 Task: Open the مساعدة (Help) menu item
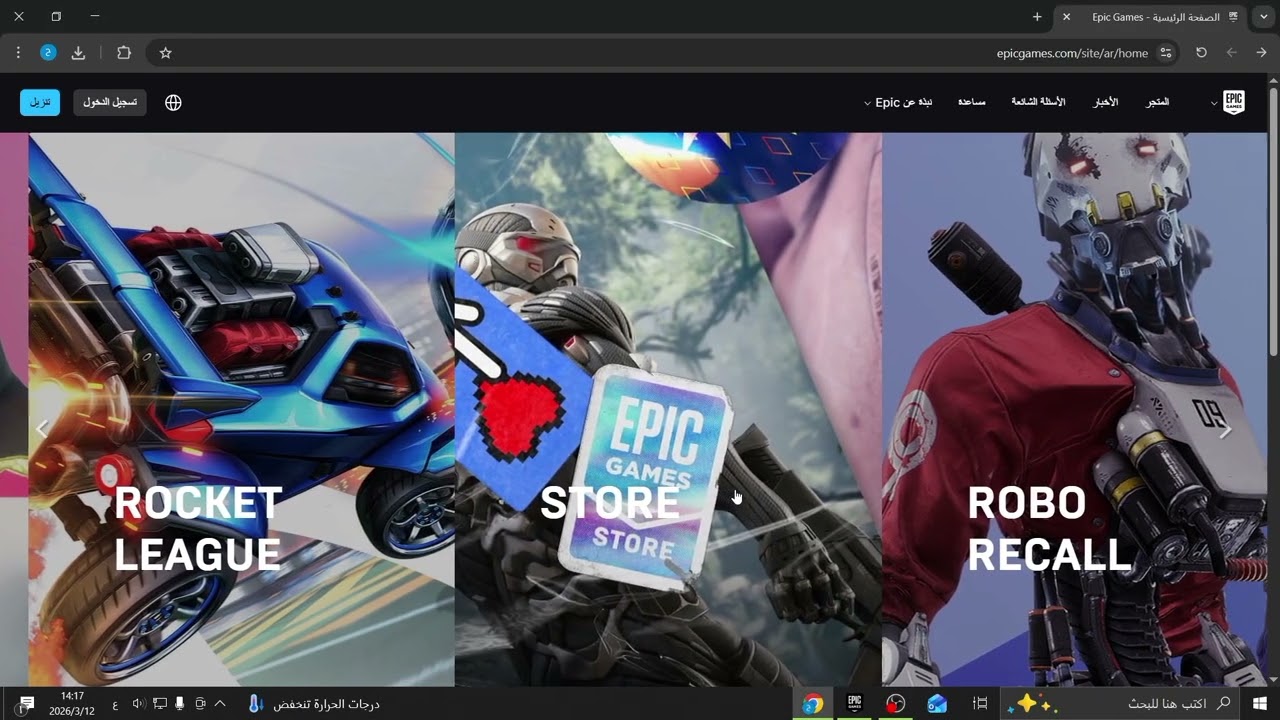tap(972, 102)
